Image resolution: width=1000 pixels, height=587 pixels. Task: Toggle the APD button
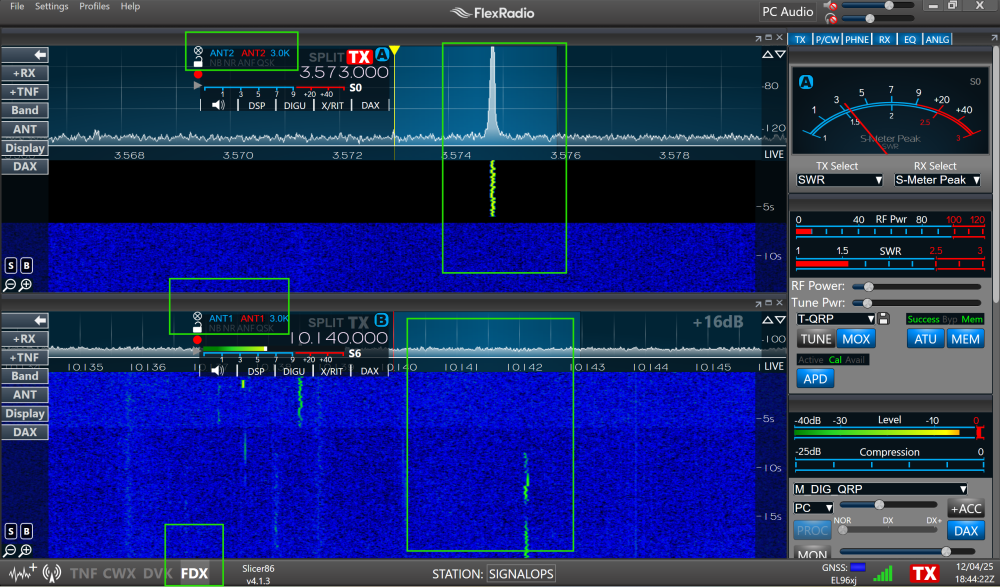click(x=815, y=378)
